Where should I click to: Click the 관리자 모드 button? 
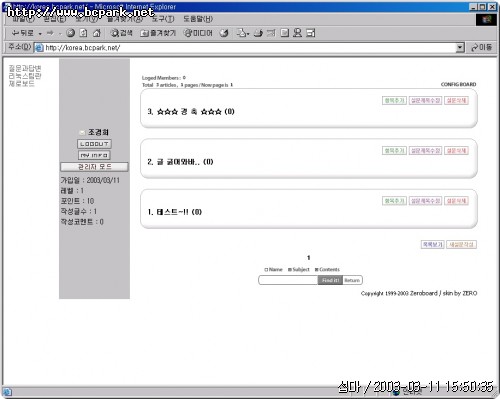pos(94,167)
